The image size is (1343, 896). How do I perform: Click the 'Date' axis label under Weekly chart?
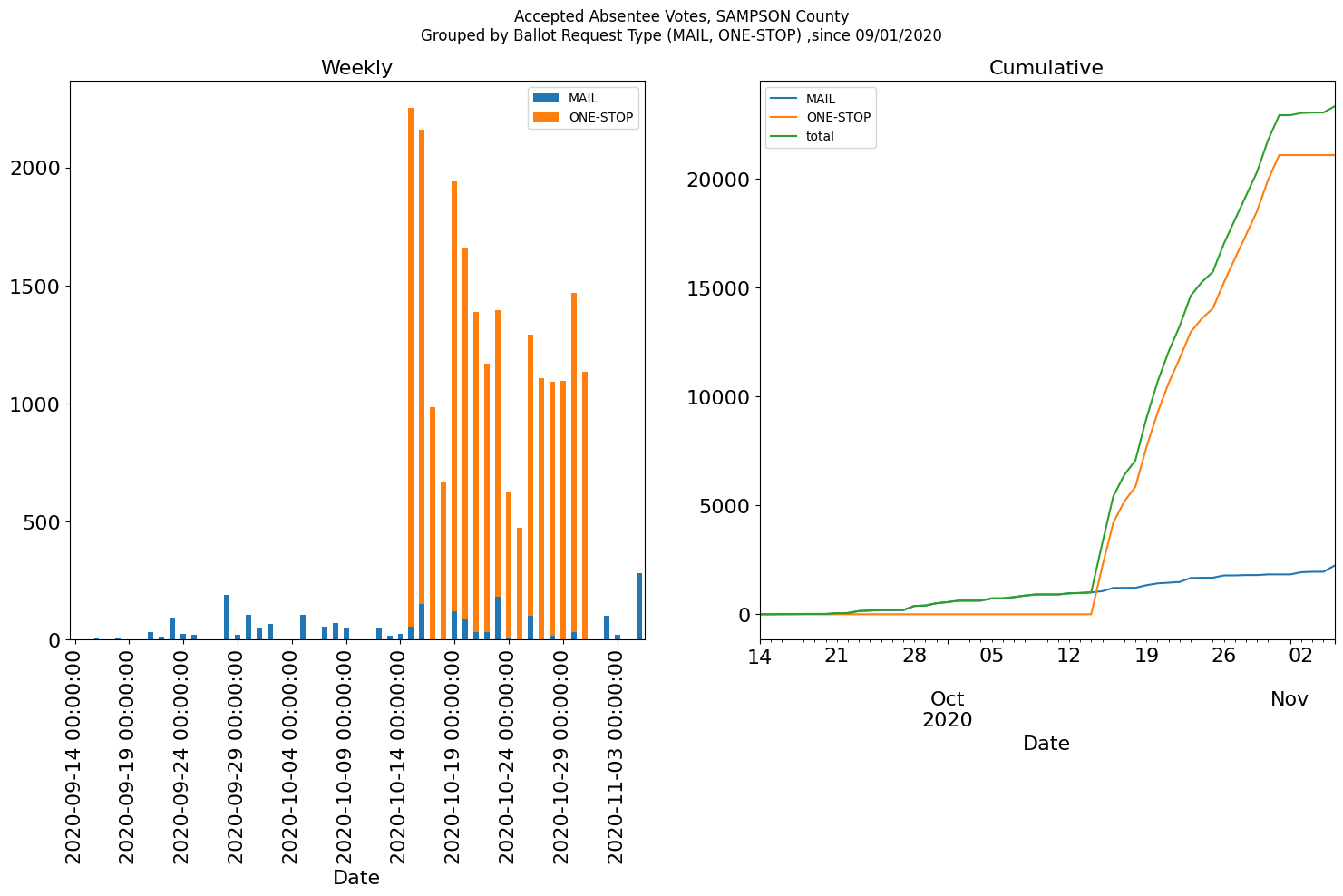[x=356, y=878]
